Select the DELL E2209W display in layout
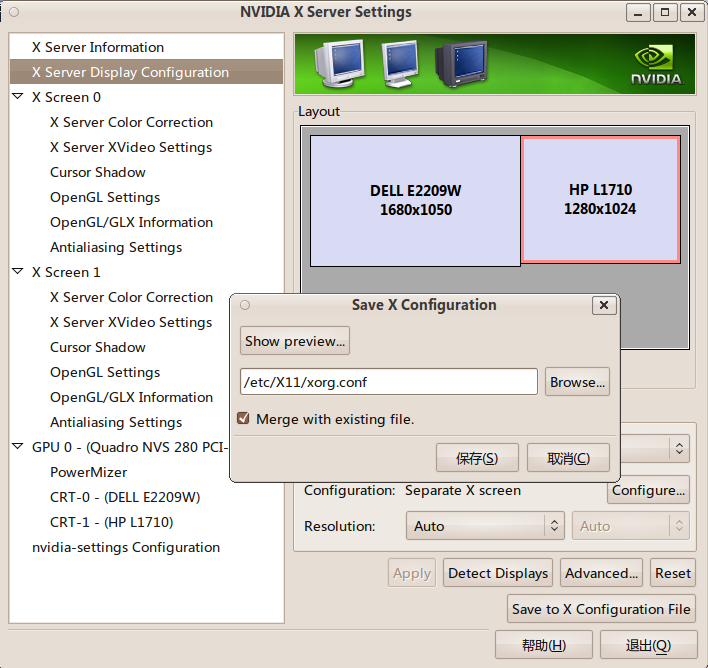The image size is (708, 668). click(x=415, y=201)
